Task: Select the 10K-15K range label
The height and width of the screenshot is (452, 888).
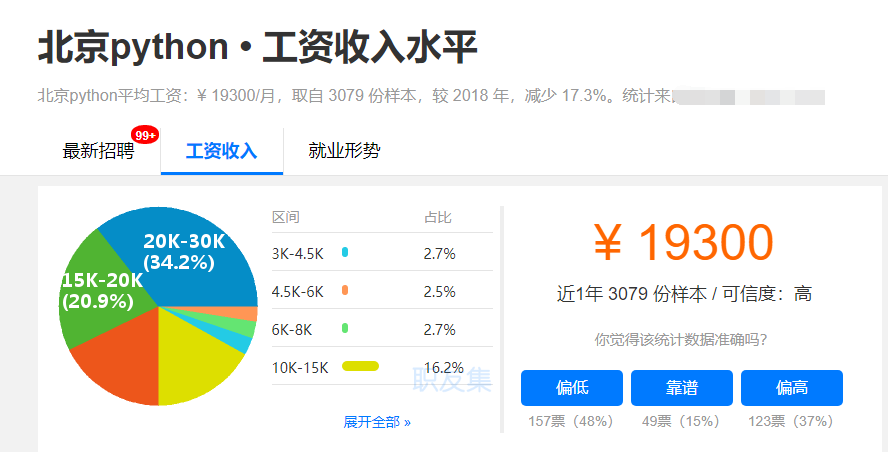Action: coord(300,368)
